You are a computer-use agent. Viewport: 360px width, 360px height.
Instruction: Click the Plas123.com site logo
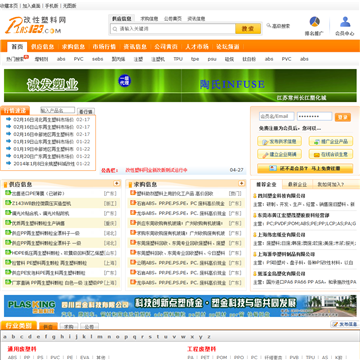point(35,25)
